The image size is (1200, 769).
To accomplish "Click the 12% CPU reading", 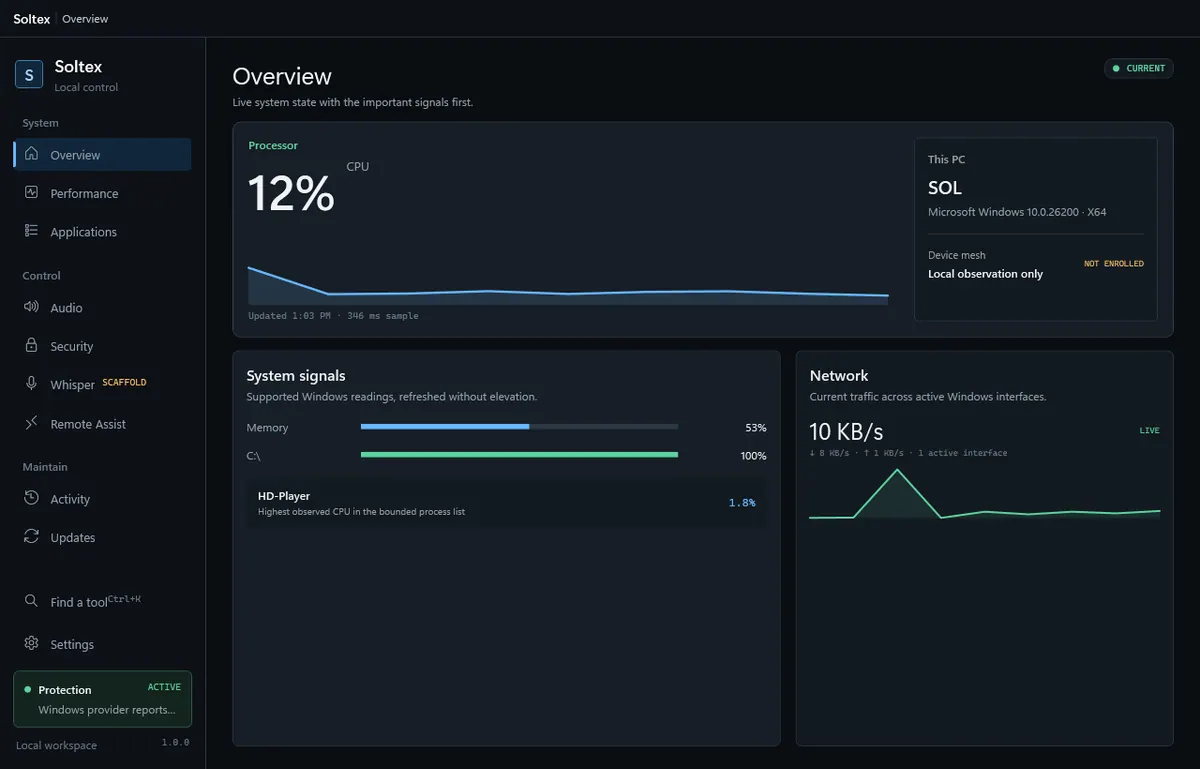I will click(x=291, y=193).
